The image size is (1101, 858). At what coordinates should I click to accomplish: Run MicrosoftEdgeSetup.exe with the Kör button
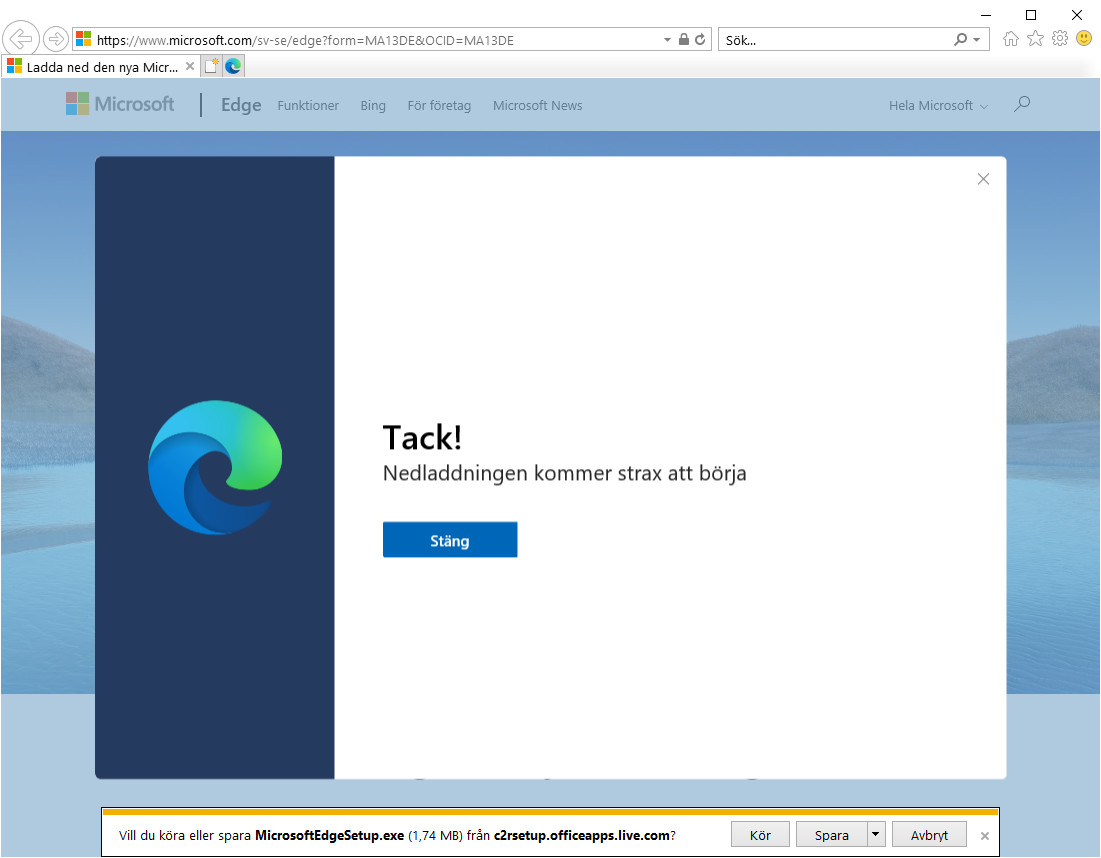tap(759, 834)
